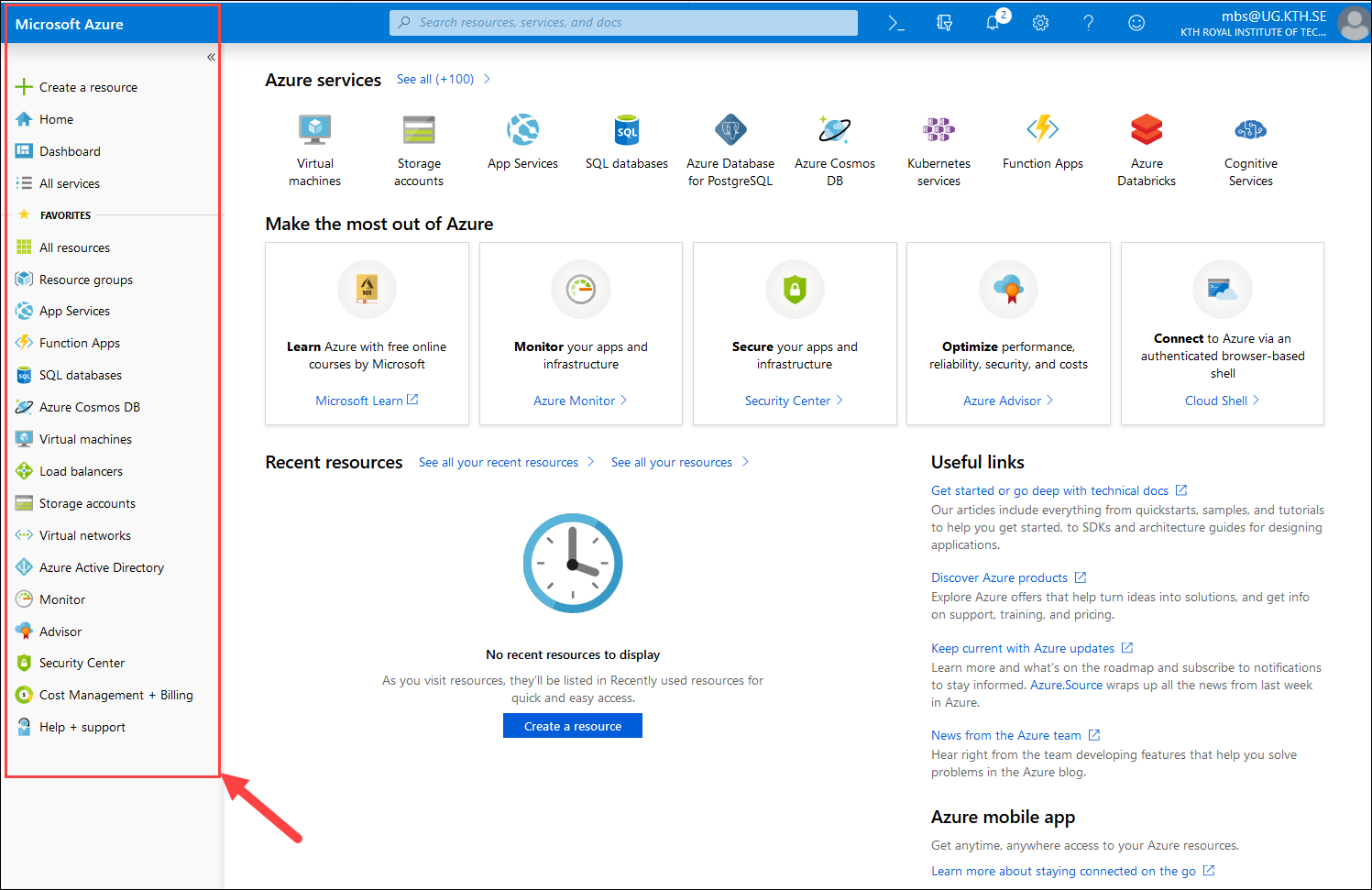The height and width of the screenshot is (890, 1372).
Task: Open the Function Apps service icon
Action: (1042, 130)
